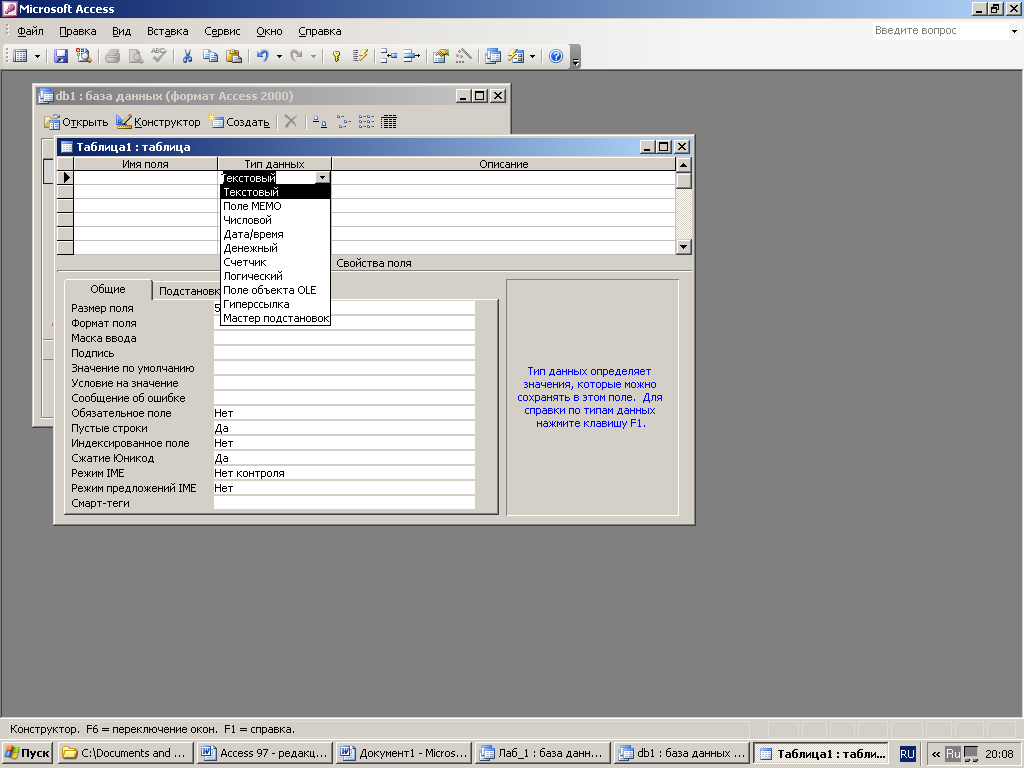Click the File Search toolbar icon
Image resolution: width=1024 pixels, height=768 pixels.
(x=84, y=56)
